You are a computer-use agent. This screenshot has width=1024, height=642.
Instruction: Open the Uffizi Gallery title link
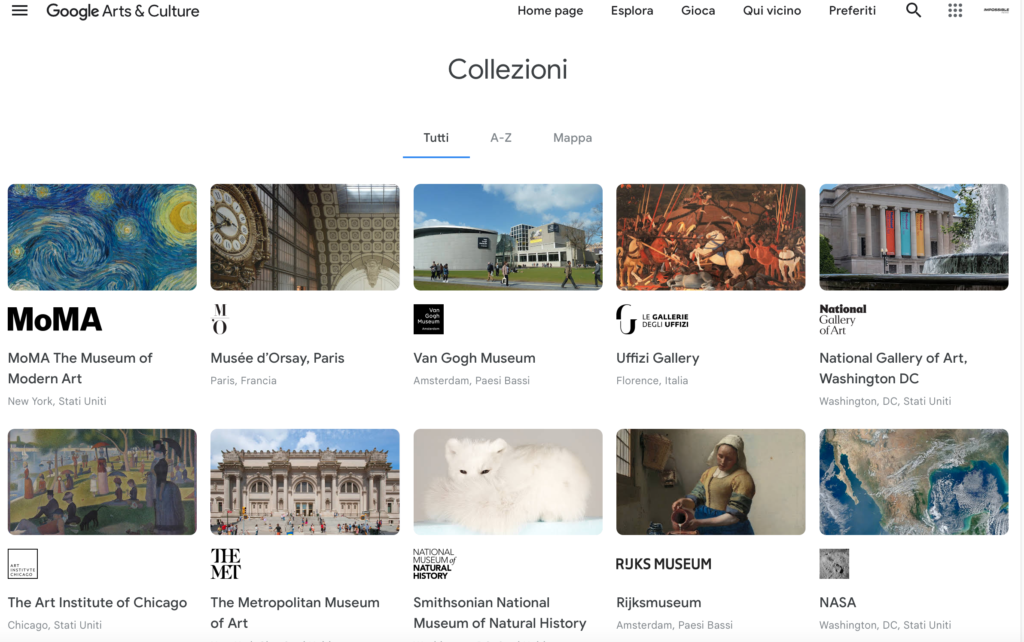[x=658, y=358]
